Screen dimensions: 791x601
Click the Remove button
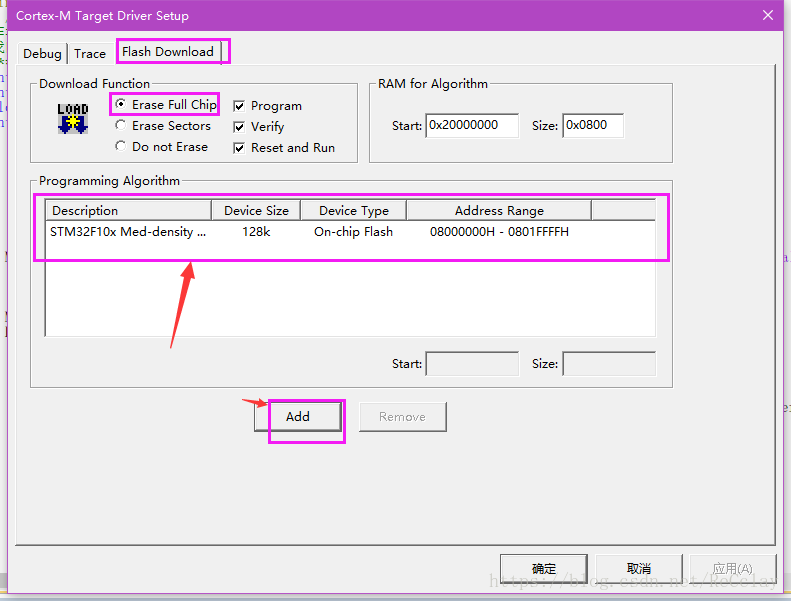(x=403, y=417)
